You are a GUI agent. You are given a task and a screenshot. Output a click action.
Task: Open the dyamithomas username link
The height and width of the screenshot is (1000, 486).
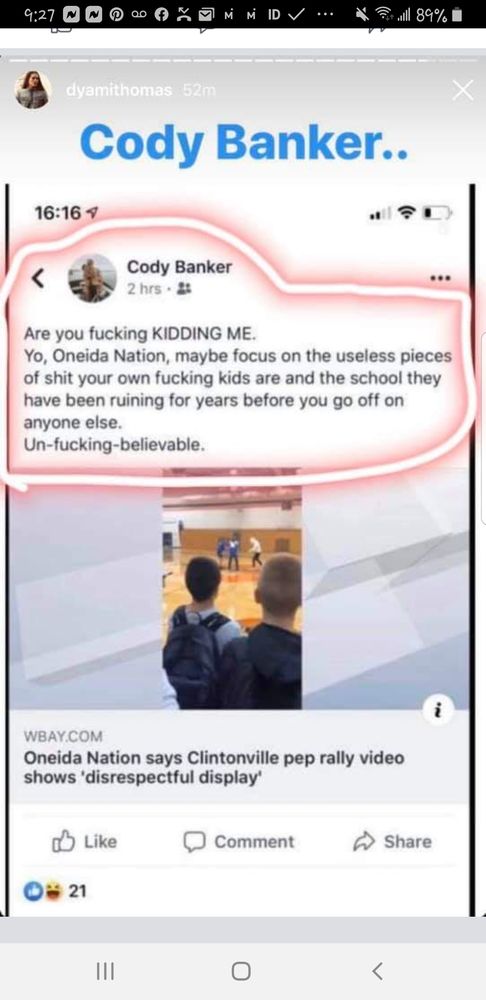click(x=119, y=91)
